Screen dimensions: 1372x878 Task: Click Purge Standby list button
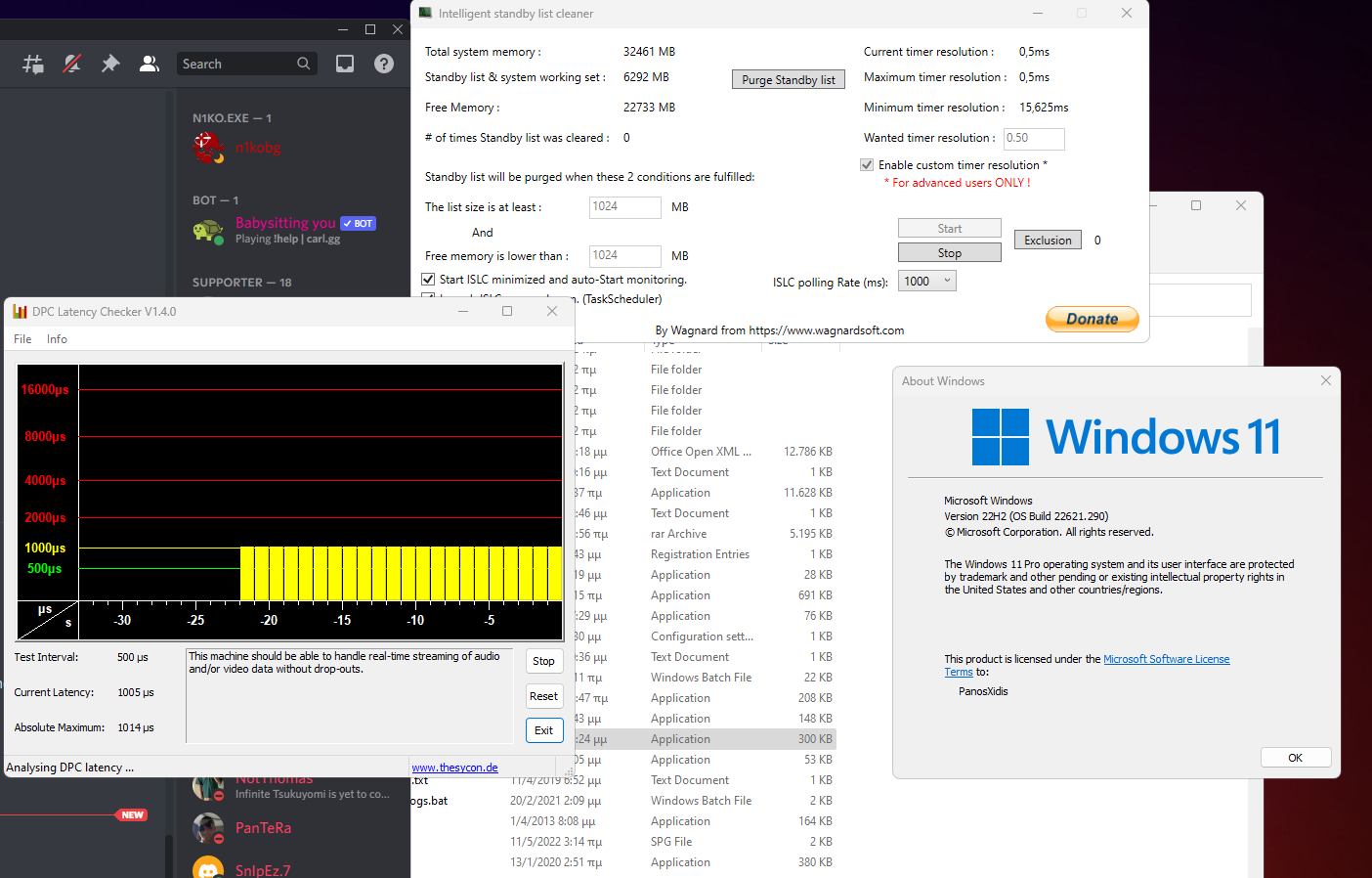(789, 80)
